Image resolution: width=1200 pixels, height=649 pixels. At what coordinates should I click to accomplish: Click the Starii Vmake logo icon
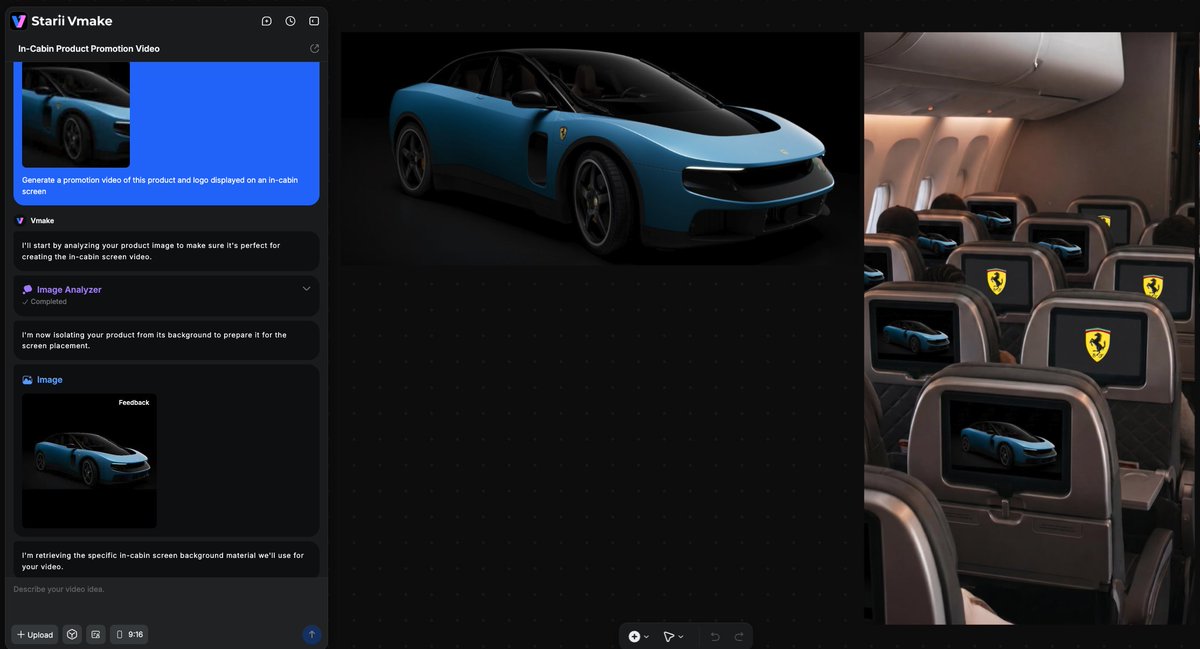19,21
